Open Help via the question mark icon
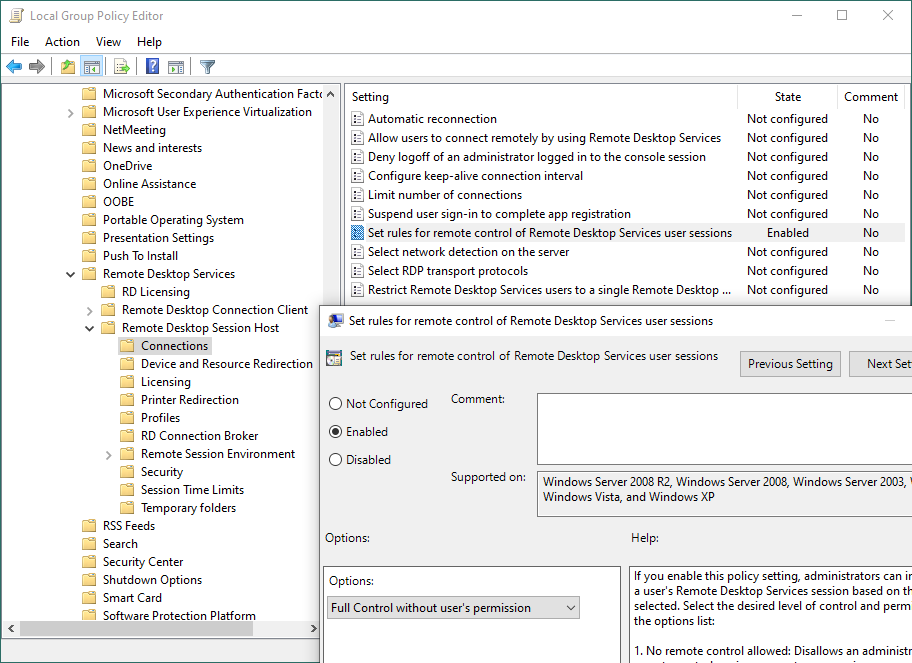The width and height of the screenshot is (912, 663). coord(152,66)
